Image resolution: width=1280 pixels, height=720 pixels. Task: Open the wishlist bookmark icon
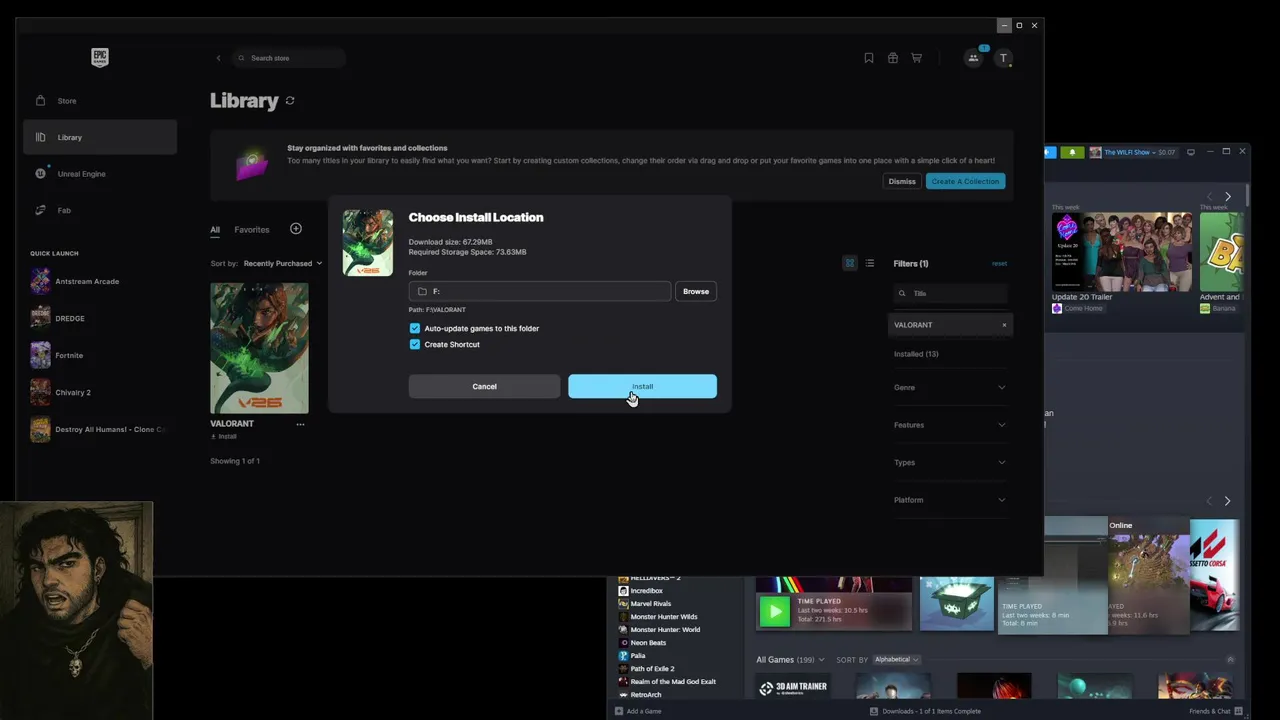click(x=869, y=58)
